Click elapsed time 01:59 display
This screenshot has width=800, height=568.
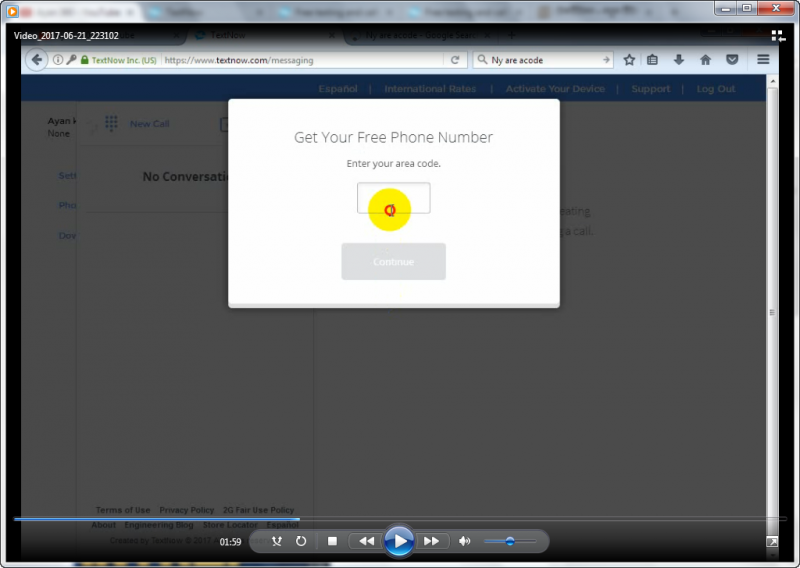pyautogui.click(x=230, y=541)
